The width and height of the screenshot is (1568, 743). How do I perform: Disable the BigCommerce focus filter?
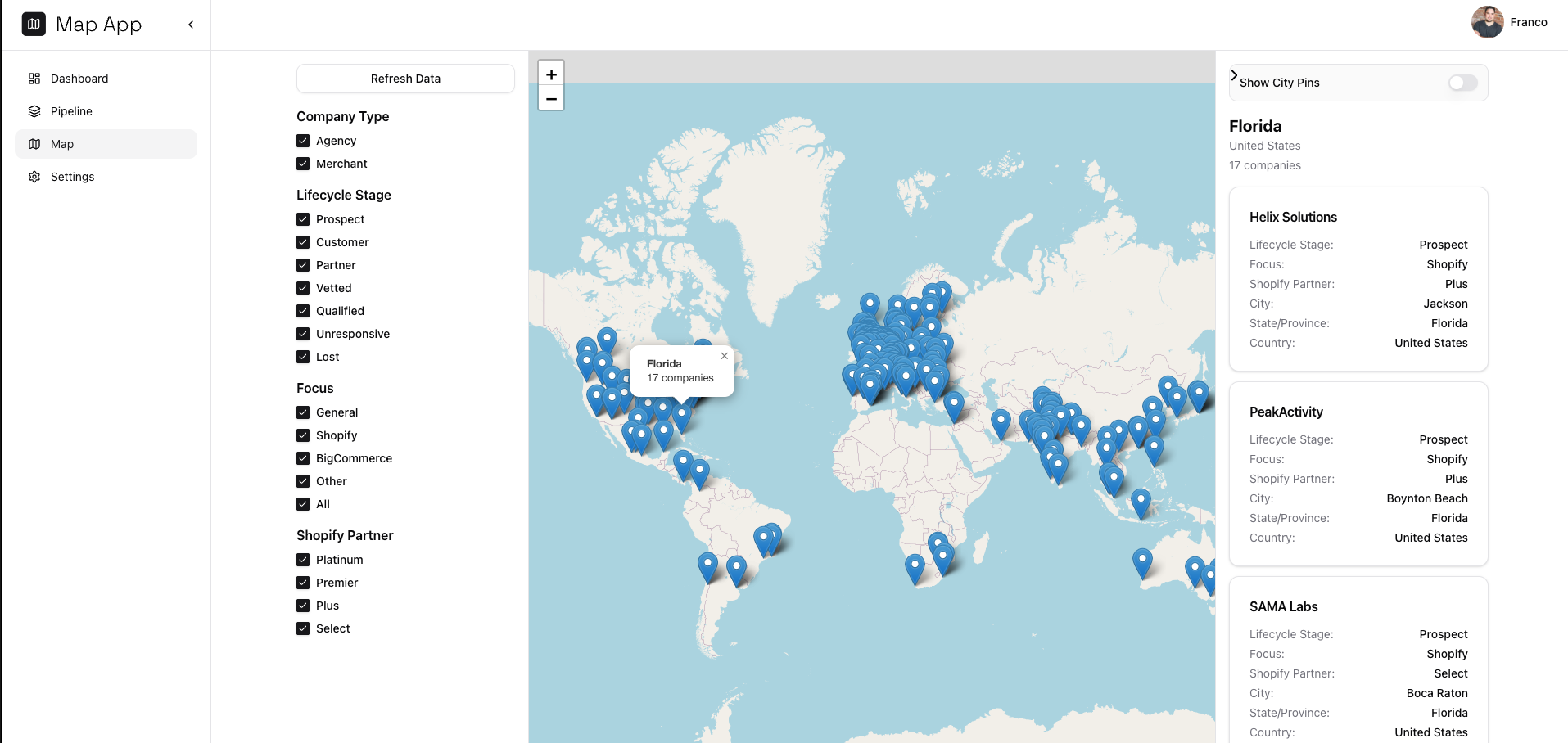click(302, 458)
